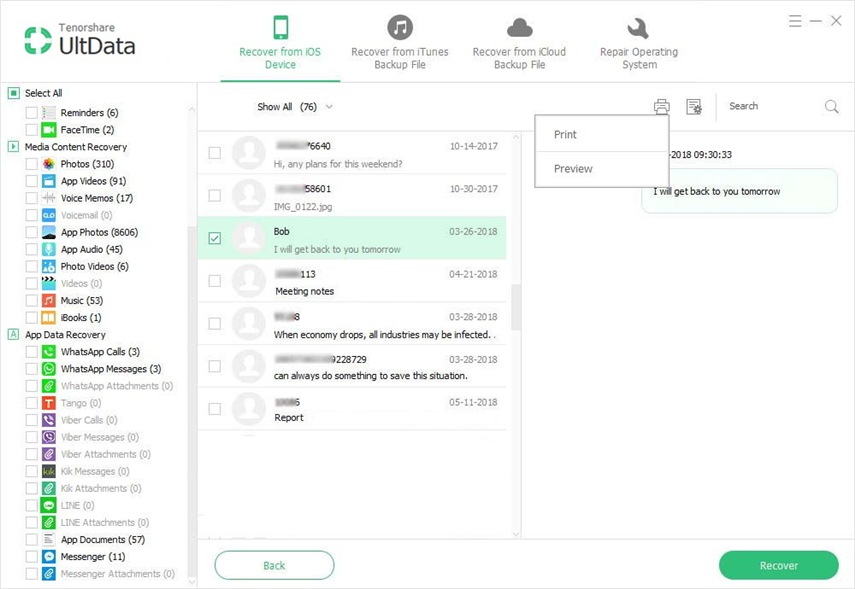Click the WhatsApp Messages icon in the sidebar
The width and height of the screenshot is (855, 589).
pos(48,368)
